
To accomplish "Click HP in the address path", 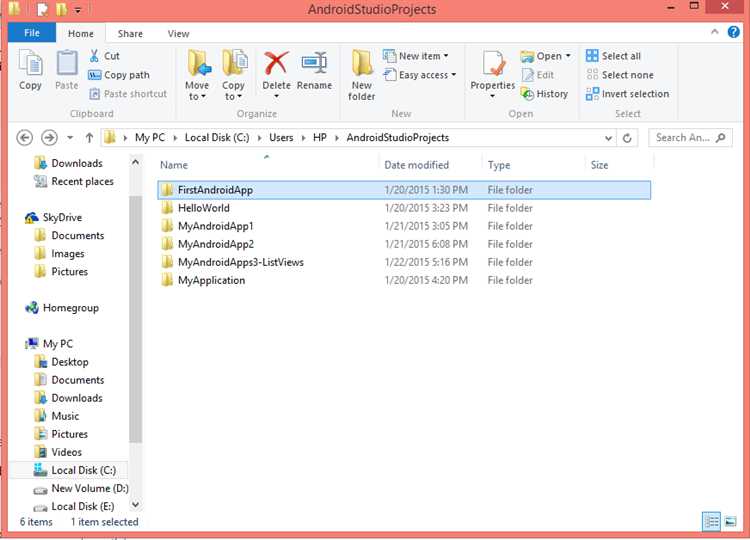I will point(320,138).
